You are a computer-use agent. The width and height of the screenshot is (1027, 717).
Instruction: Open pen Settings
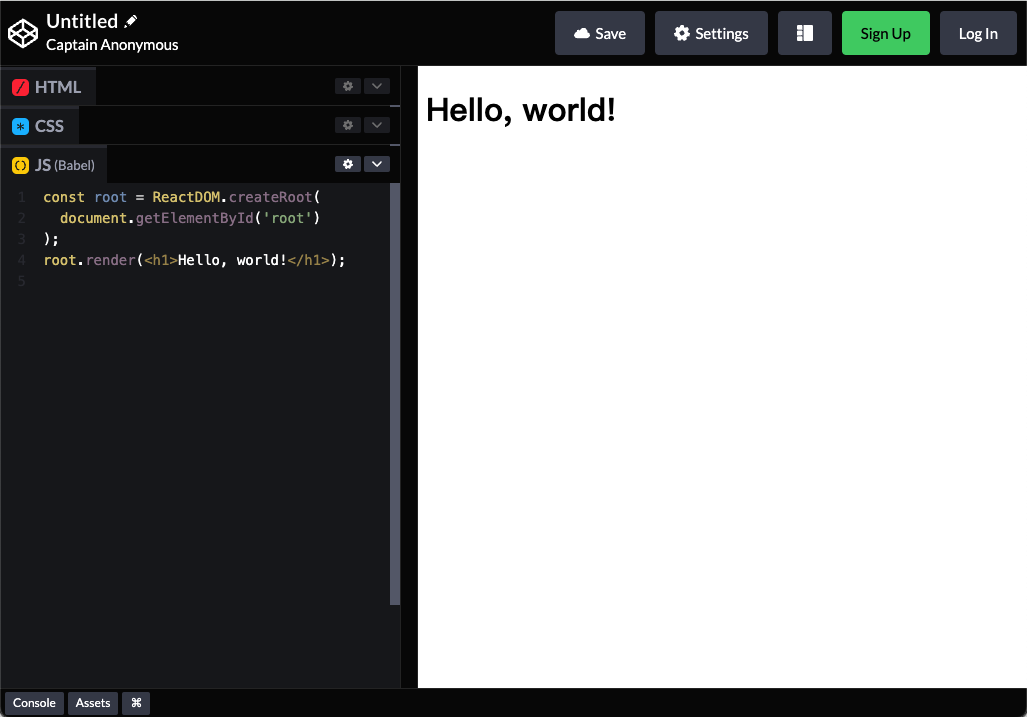click(x=711, y=33)
